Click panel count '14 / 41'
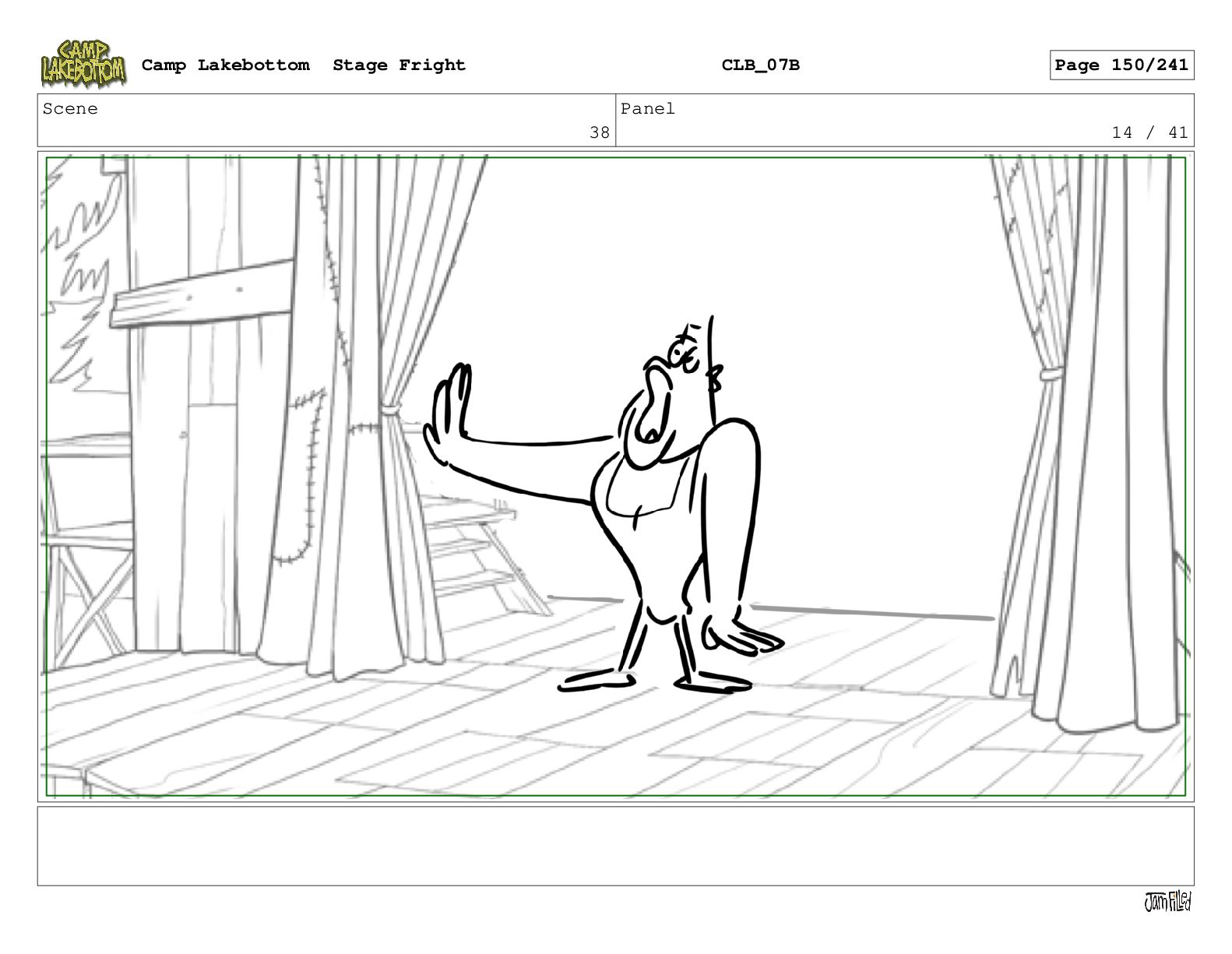 pos(1149,133)
